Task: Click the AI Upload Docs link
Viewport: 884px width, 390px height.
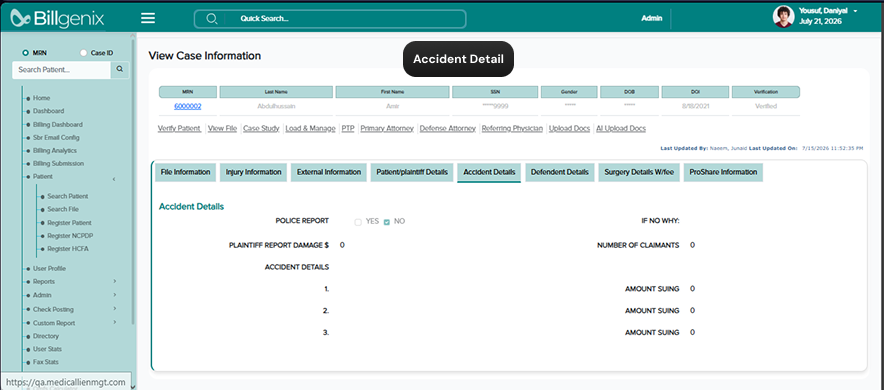Action: click(x=621, y=128)
